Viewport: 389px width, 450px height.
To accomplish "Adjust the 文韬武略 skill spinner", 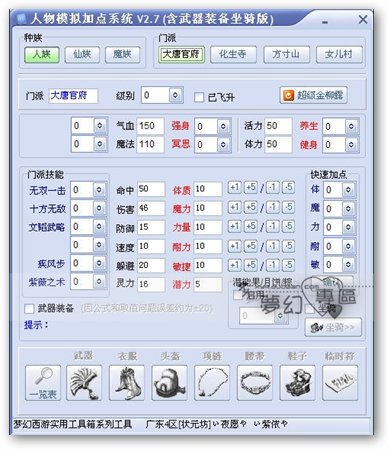I will tap(99, 227).
